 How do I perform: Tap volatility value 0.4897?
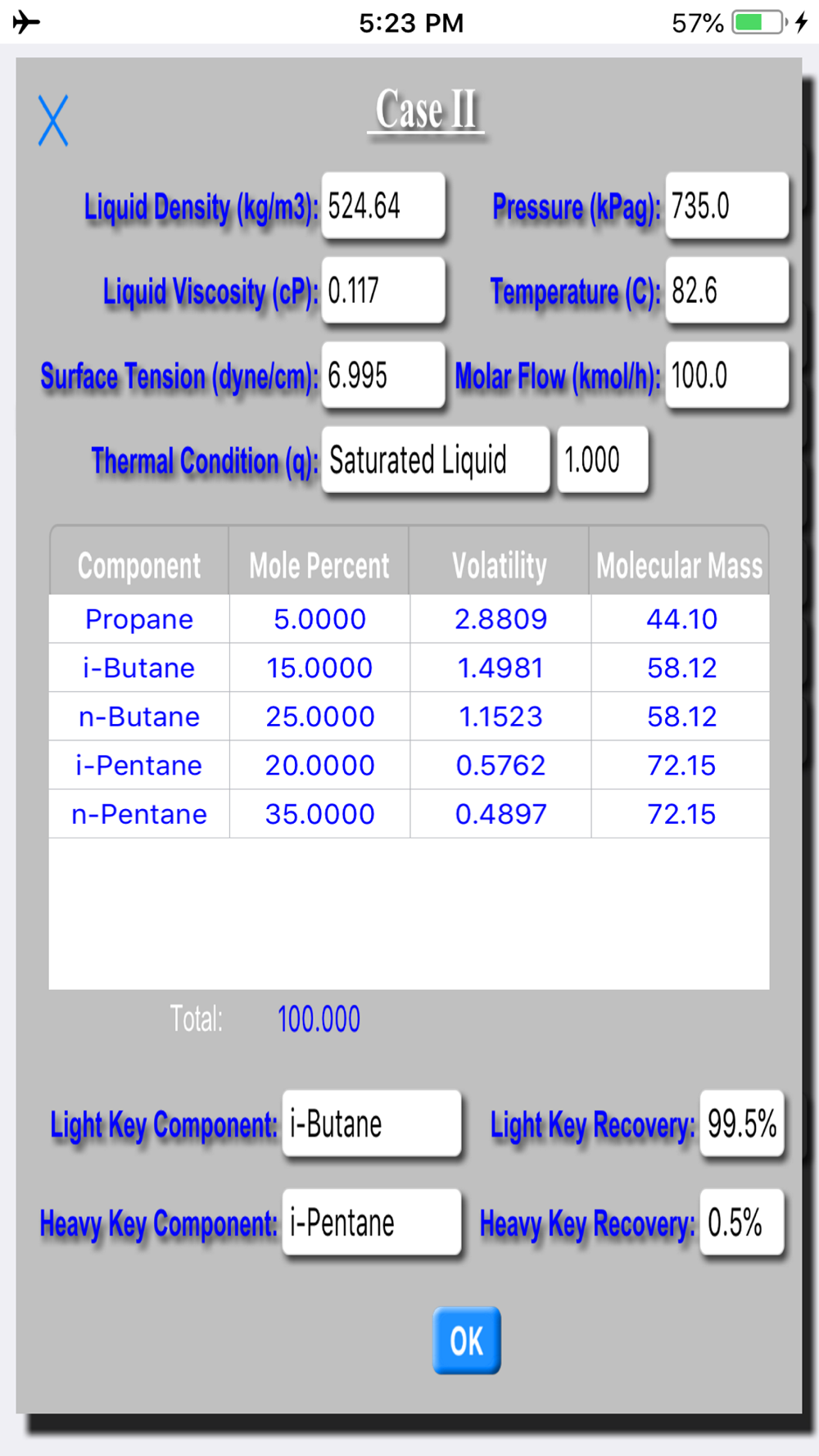pyautogui.click(x=500, y=814)
